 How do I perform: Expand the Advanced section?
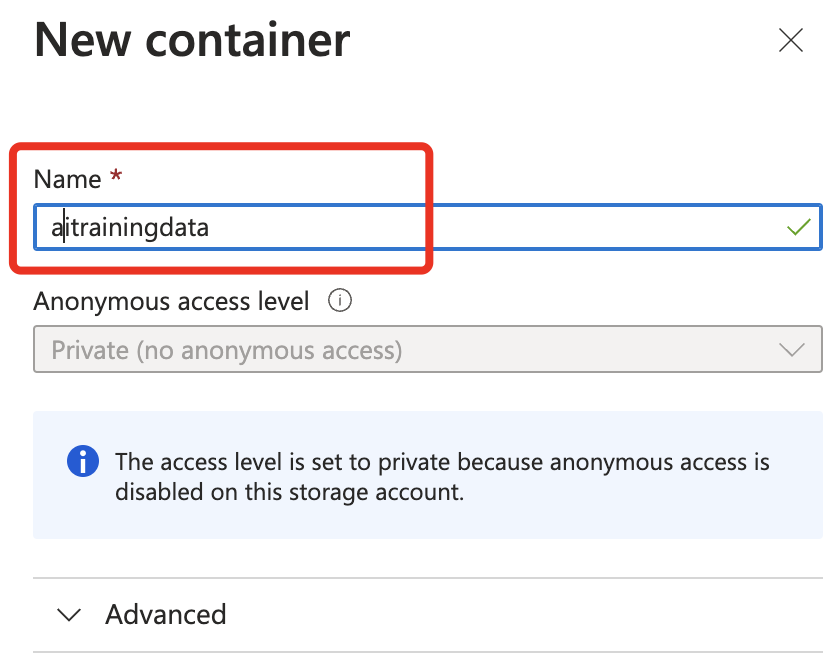click(428, 615)
